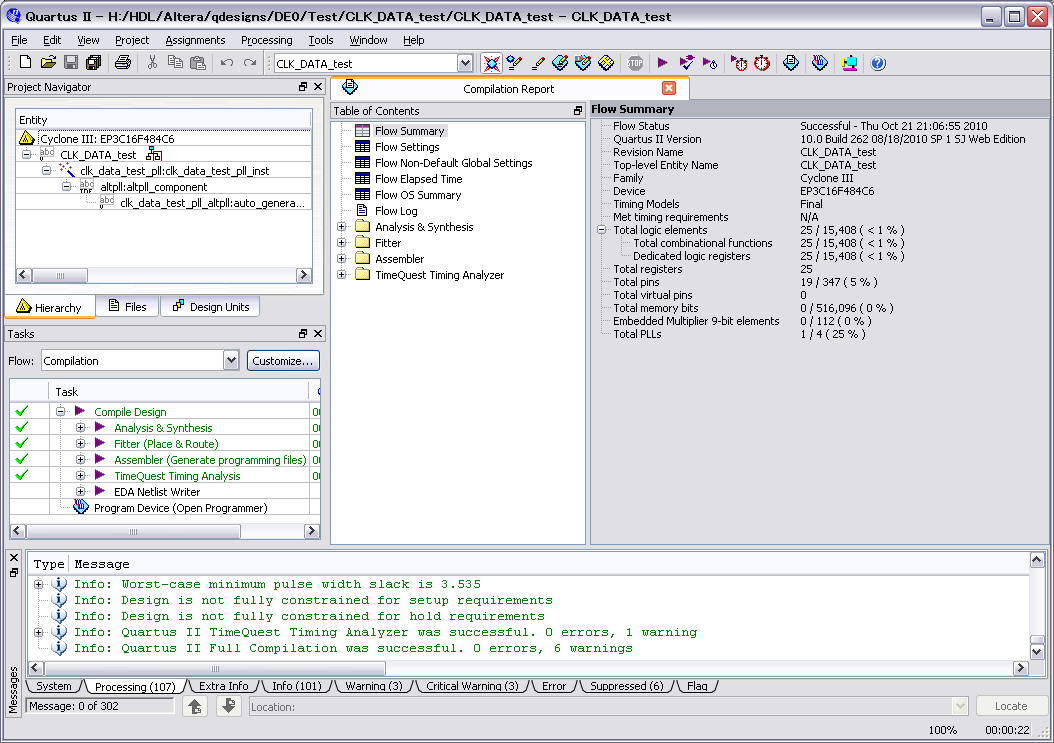Open the Tools menu
The image size is (1054, 743).
tap(321, 40)
